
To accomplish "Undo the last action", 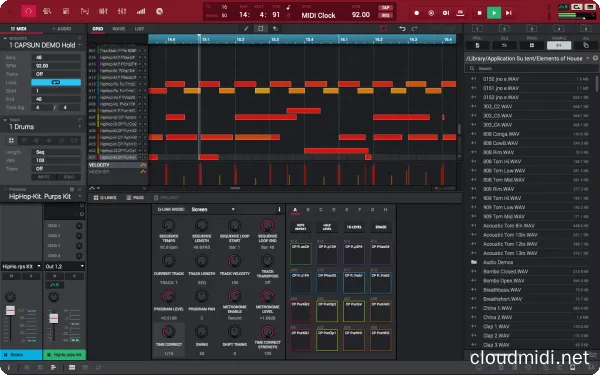I will (402, 29).
